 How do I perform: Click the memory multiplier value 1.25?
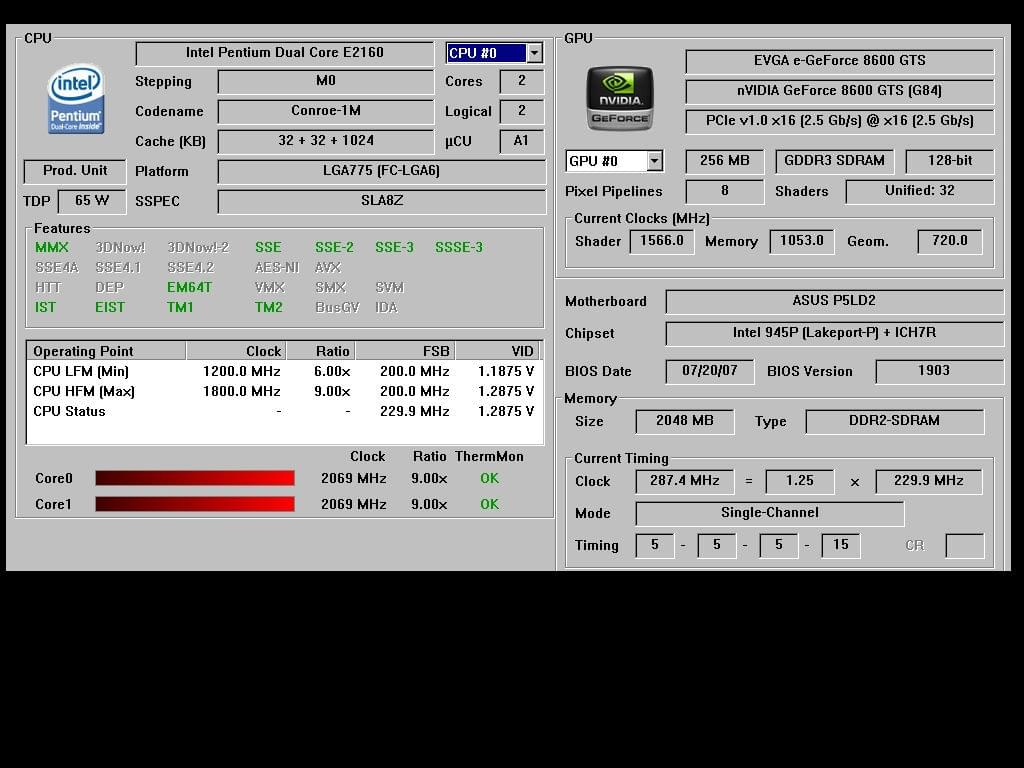coord(799,481)
